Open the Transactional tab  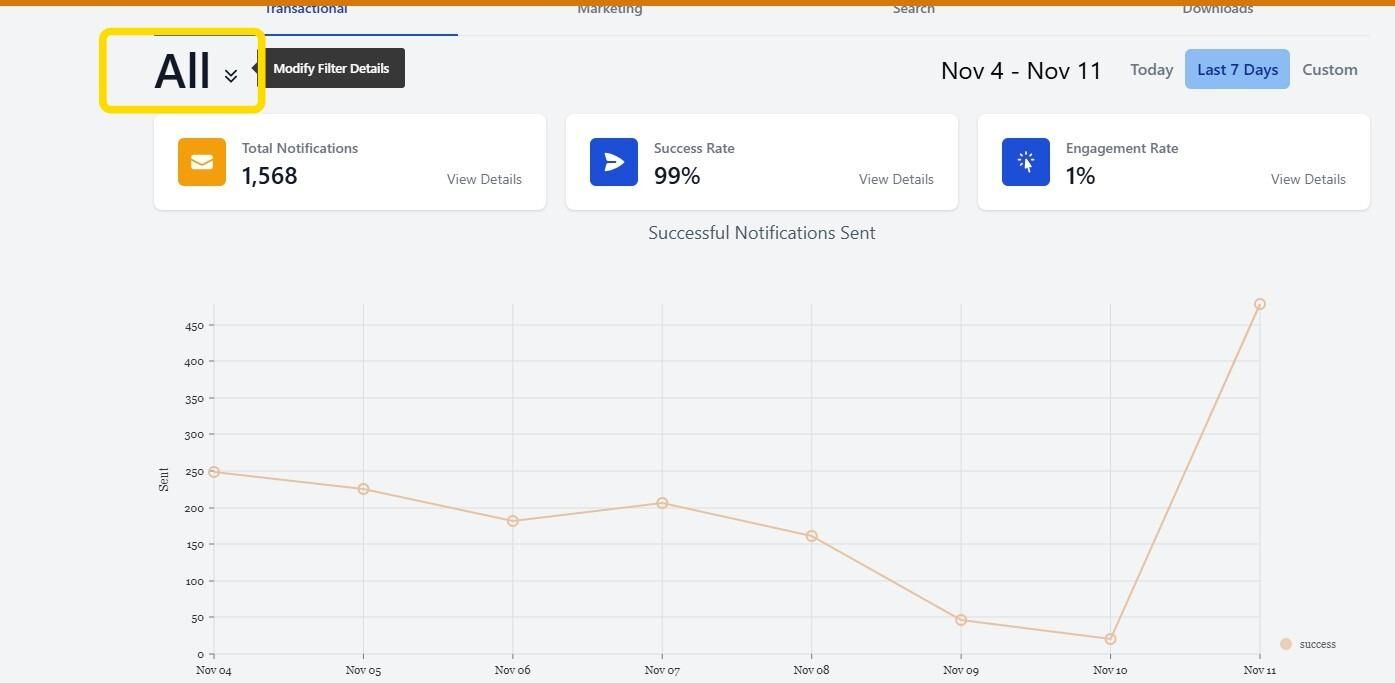pos(306,9)
